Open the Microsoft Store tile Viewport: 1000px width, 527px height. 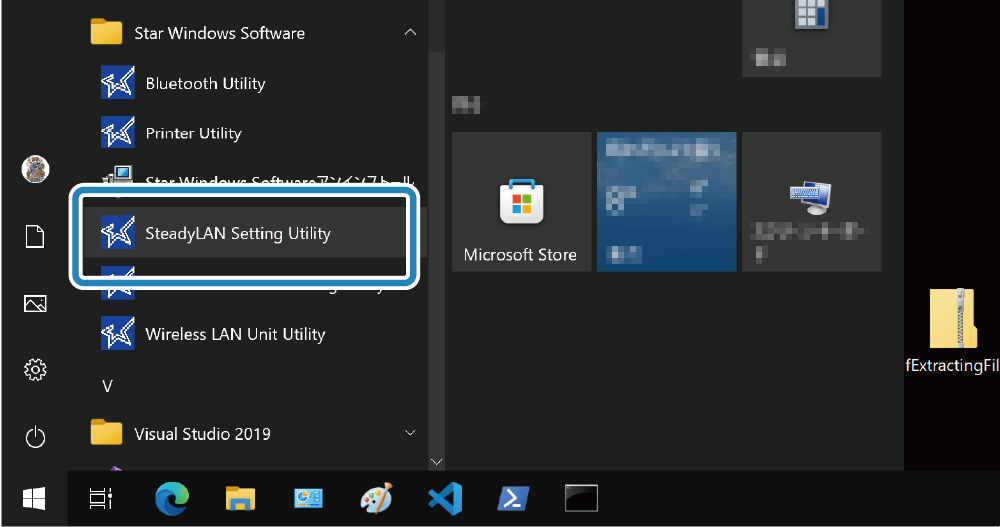[x=520, y=202]
